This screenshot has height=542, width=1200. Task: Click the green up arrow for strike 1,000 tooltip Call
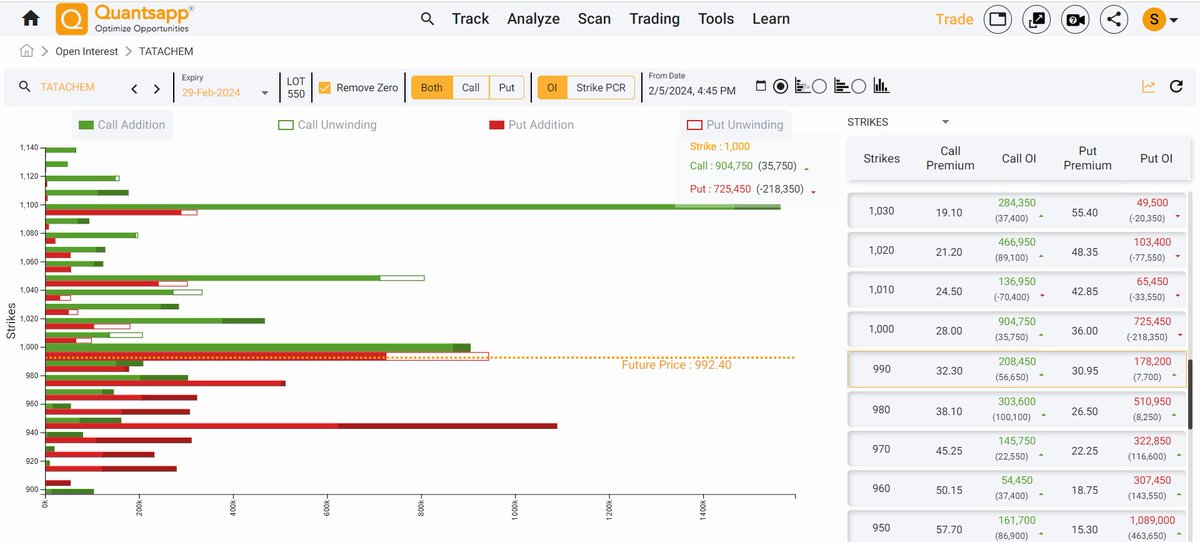(x=806, y=168)
